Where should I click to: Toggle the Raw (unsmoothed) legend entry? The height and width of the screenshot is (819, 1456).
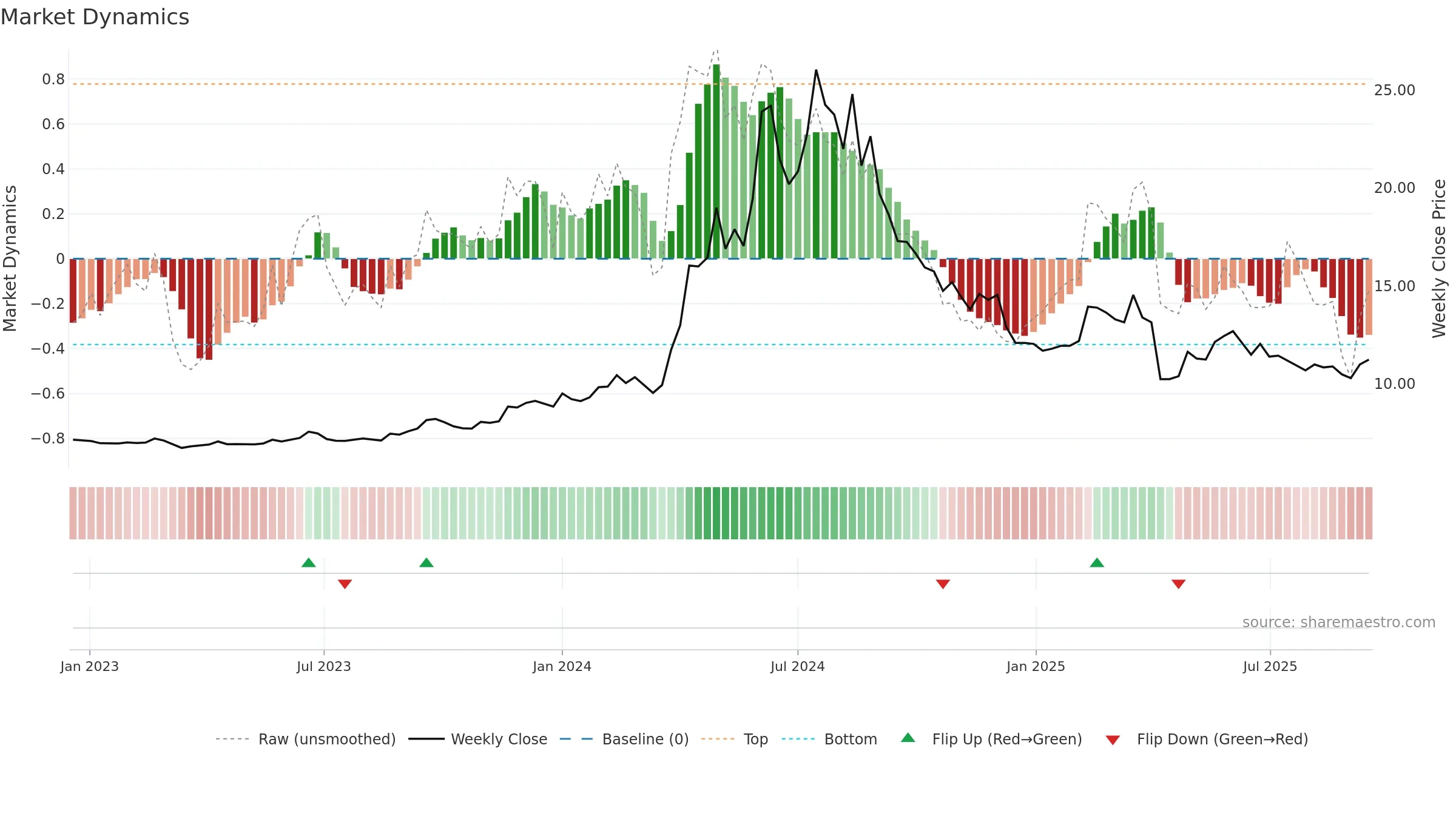[306, 739]
